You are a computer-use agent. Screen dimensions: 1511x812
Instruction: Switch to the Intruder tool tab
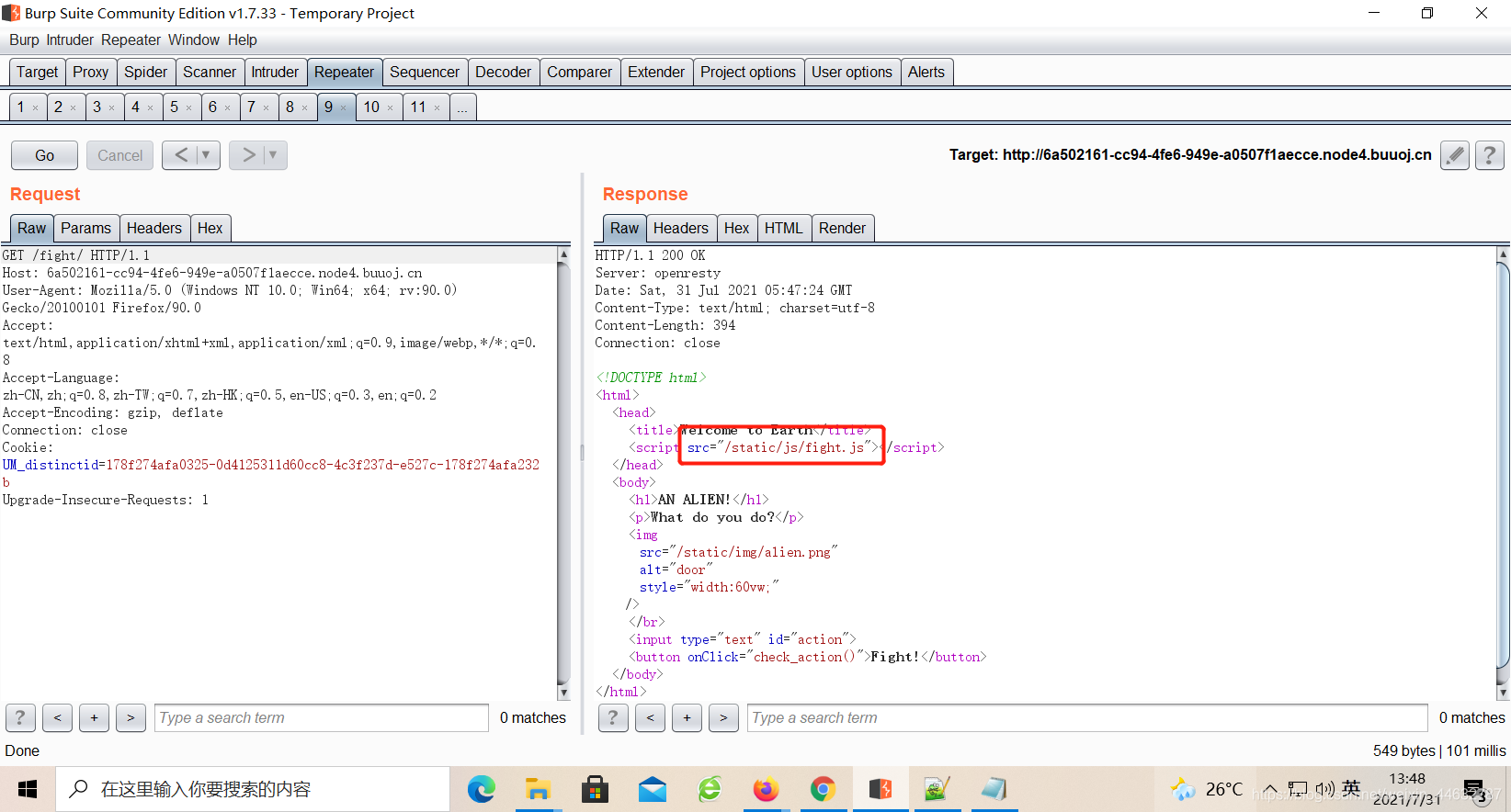coord(275,72)
